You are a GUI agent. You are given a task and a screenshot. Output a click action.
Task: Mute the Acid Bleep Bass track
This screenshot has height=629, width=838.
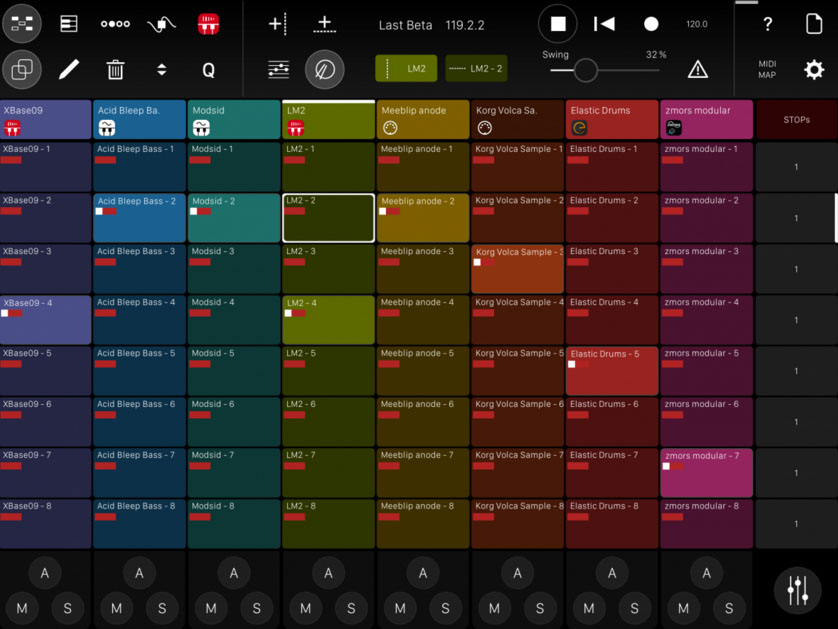click(x=117, y=608)
